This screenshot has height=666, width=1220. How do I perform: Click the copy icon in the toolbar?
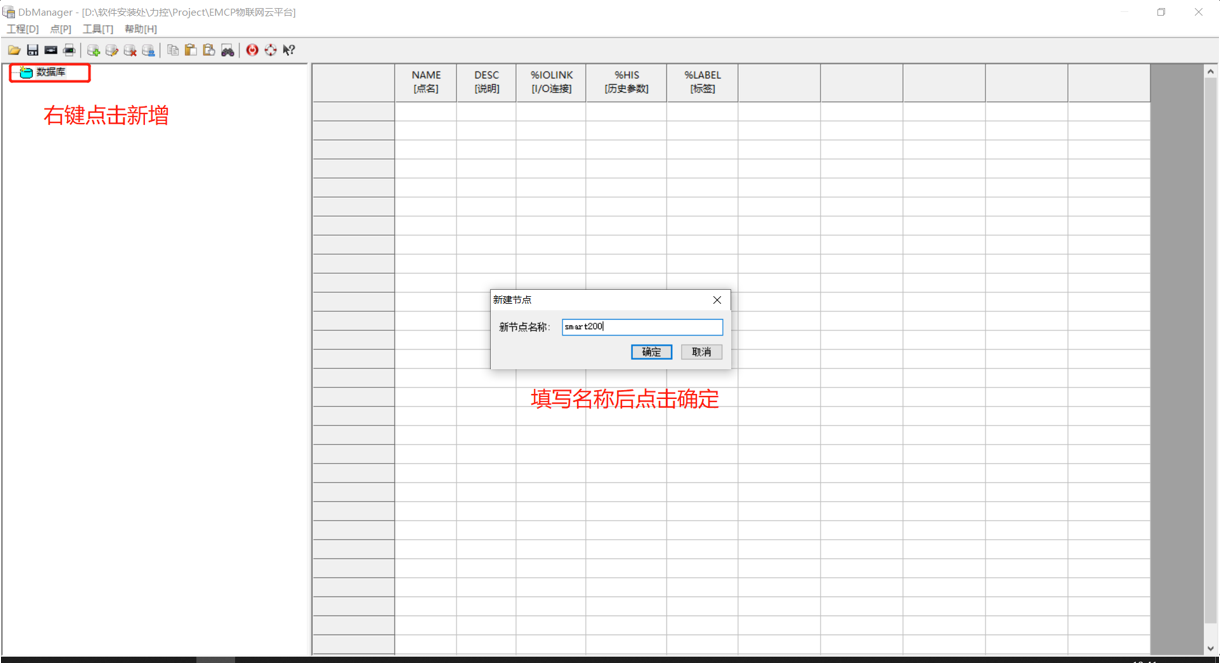pos(174,50)
